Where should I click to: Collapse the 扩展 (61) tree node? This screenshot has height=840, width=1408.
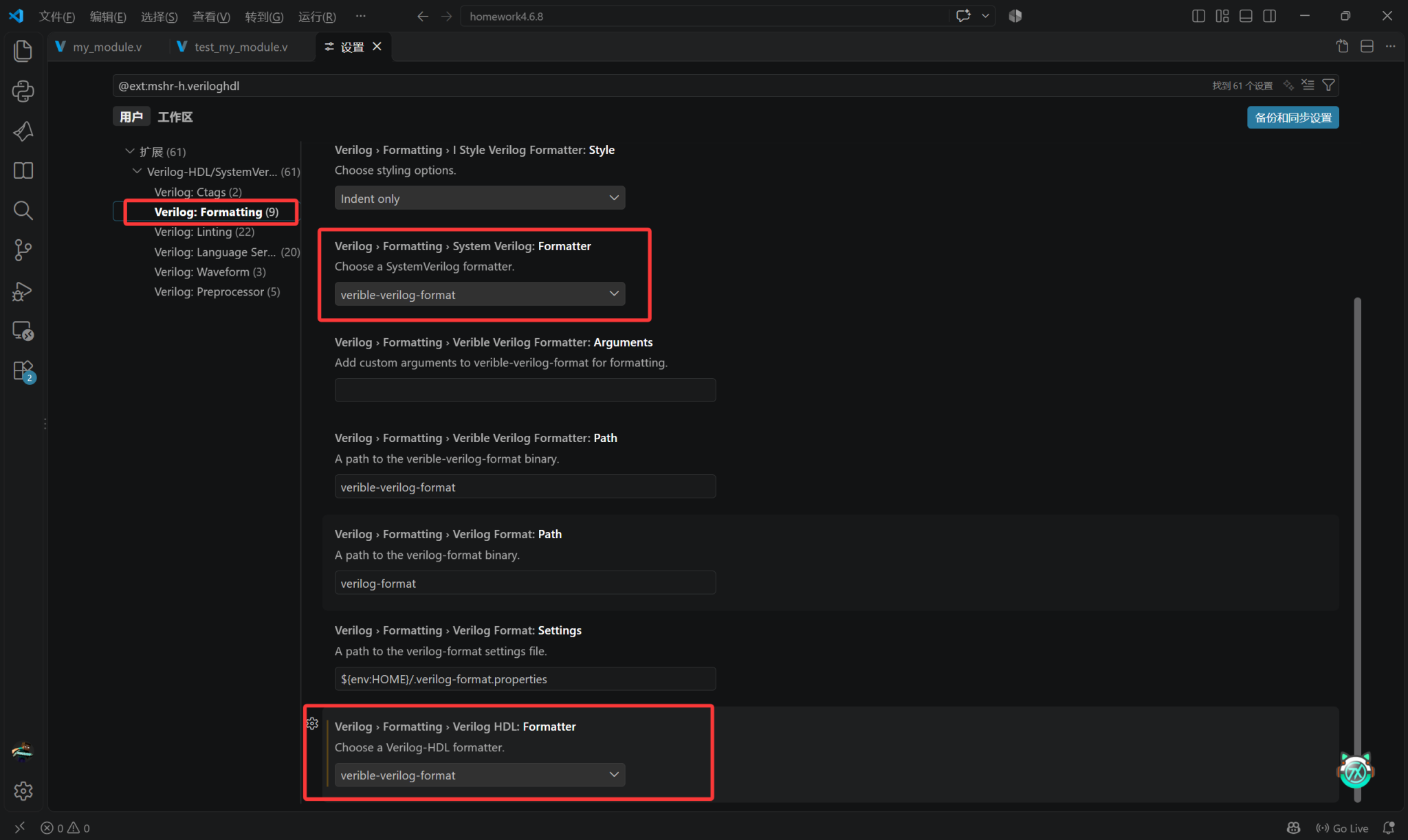pos(130,151)
